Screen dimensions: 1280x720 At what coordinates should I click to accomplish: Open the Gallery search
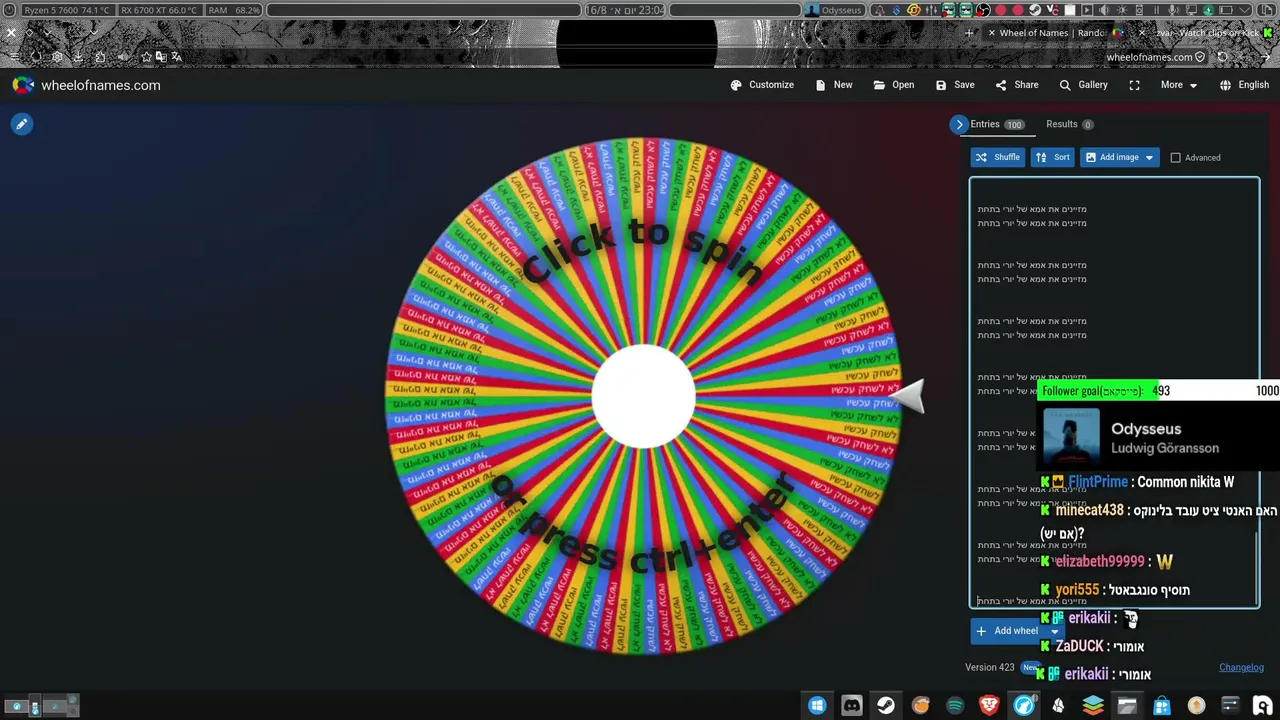tap(1084, 85)
